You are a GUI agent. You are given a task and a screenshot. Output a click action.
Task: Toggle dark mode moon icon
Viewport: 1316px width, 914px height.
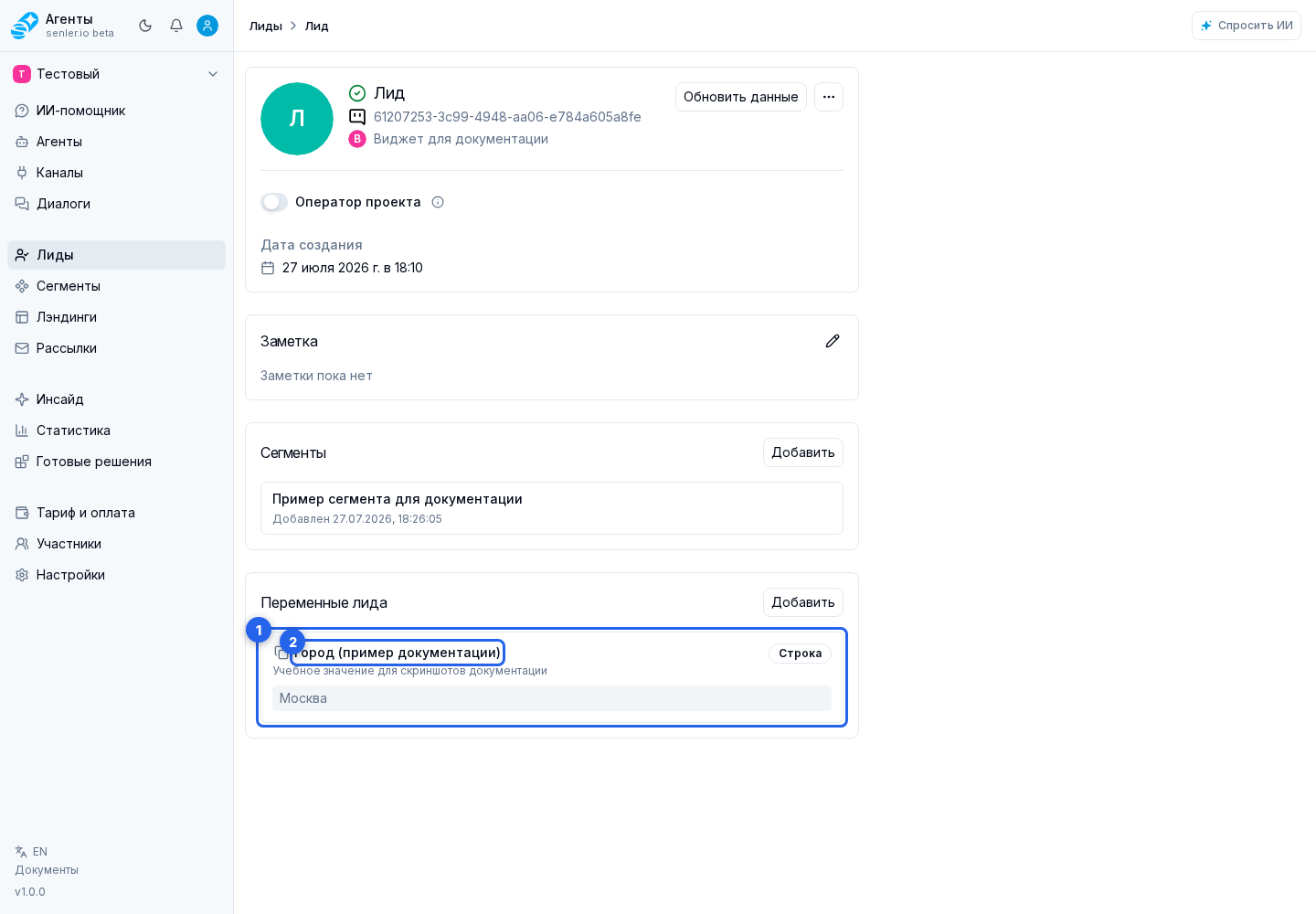coord(145,26)
